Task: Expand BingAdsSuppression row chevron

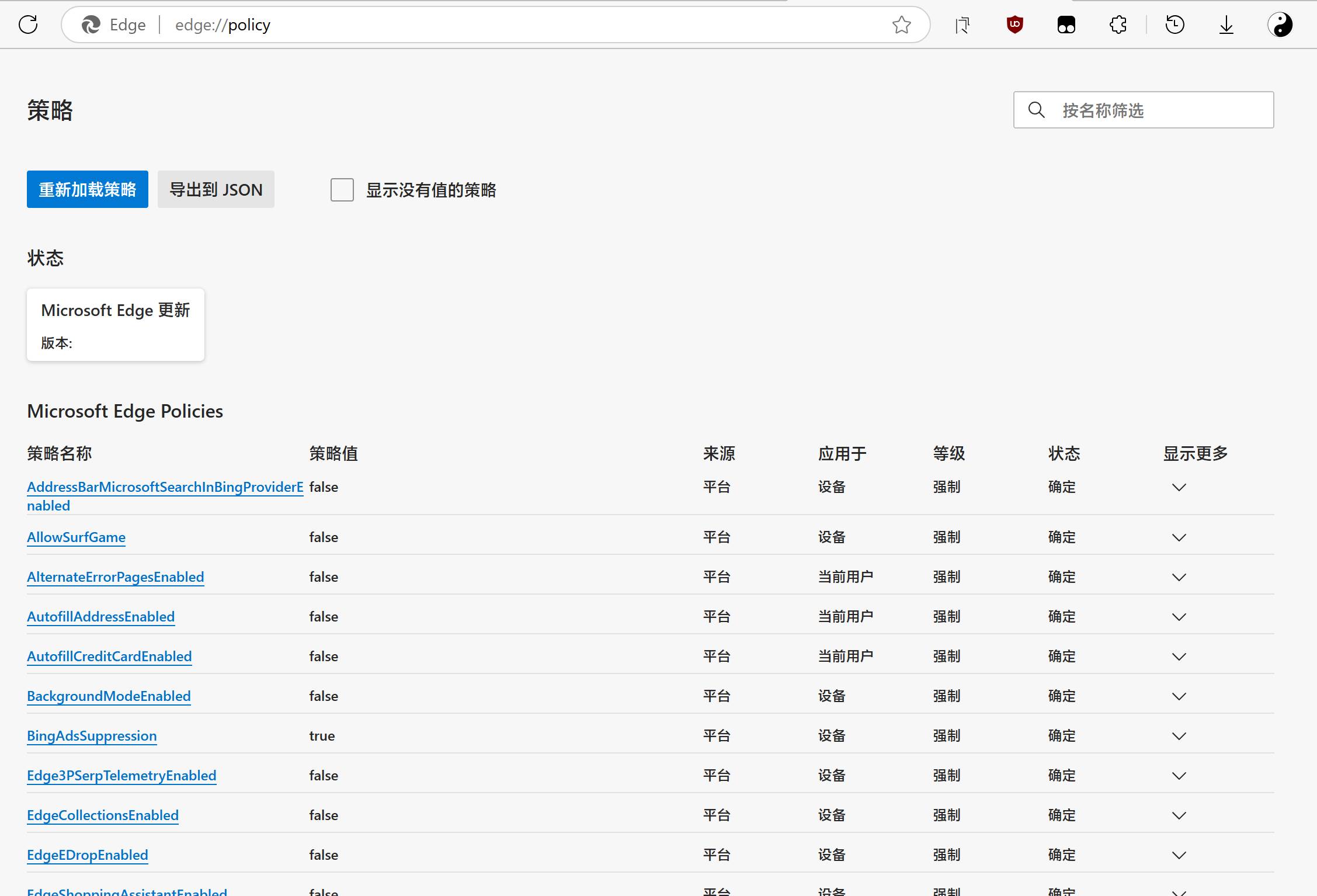Action: coord(1179,736)
